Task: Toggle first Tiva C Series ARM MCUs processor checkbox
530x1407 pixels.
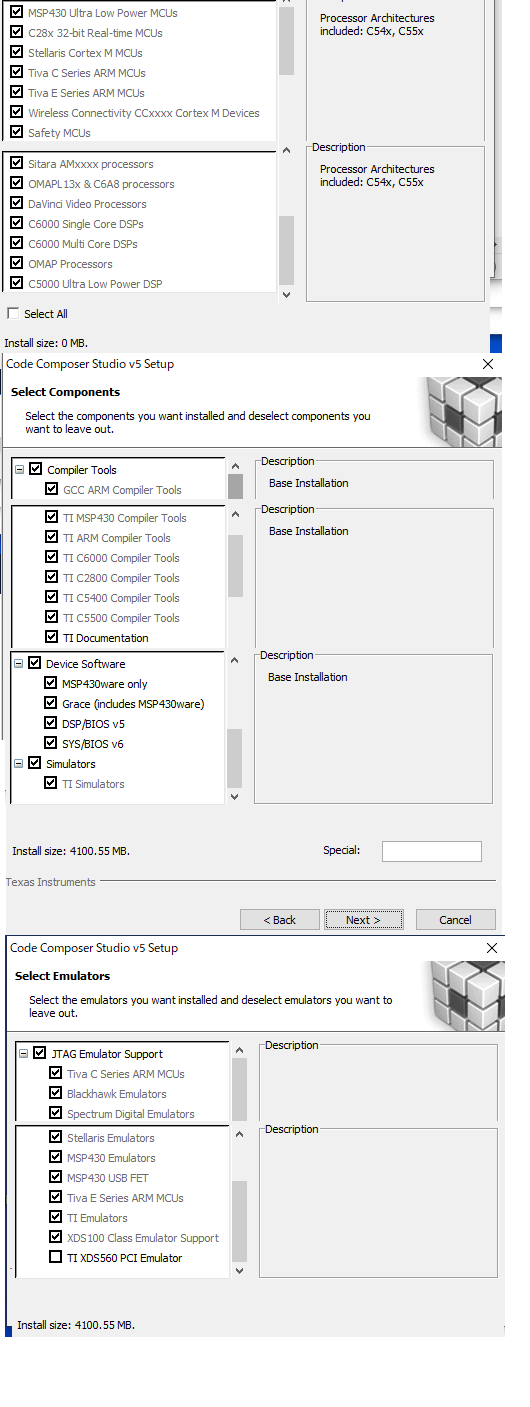Action: point(16,73)
